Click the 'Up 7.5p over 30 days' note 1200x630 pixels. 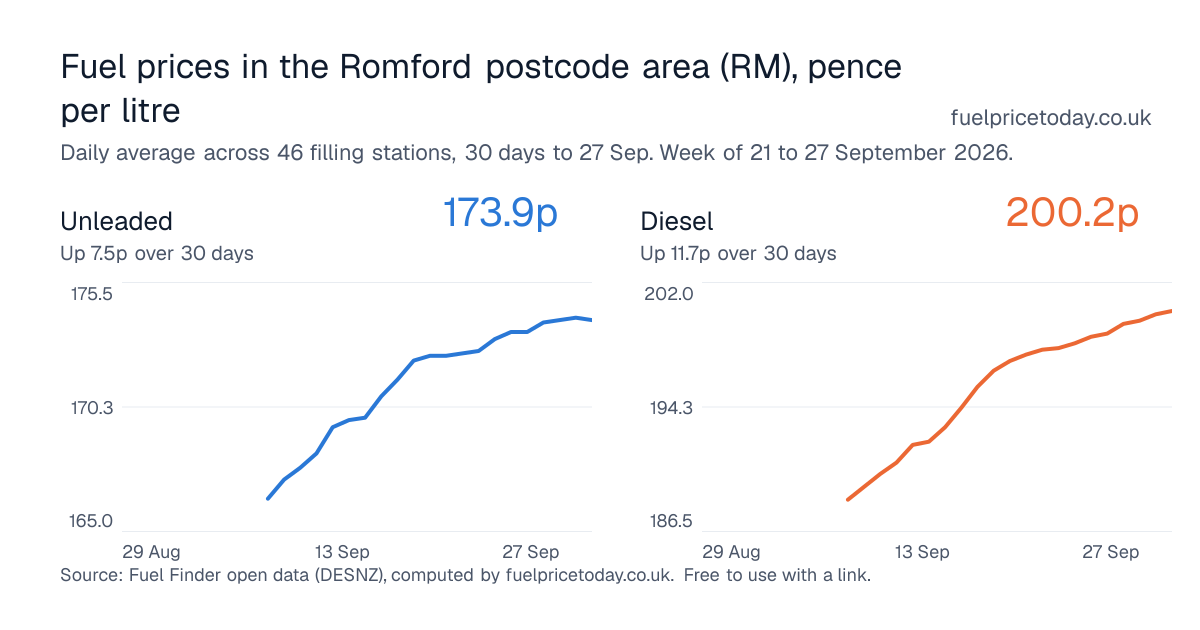coord(157,253)
